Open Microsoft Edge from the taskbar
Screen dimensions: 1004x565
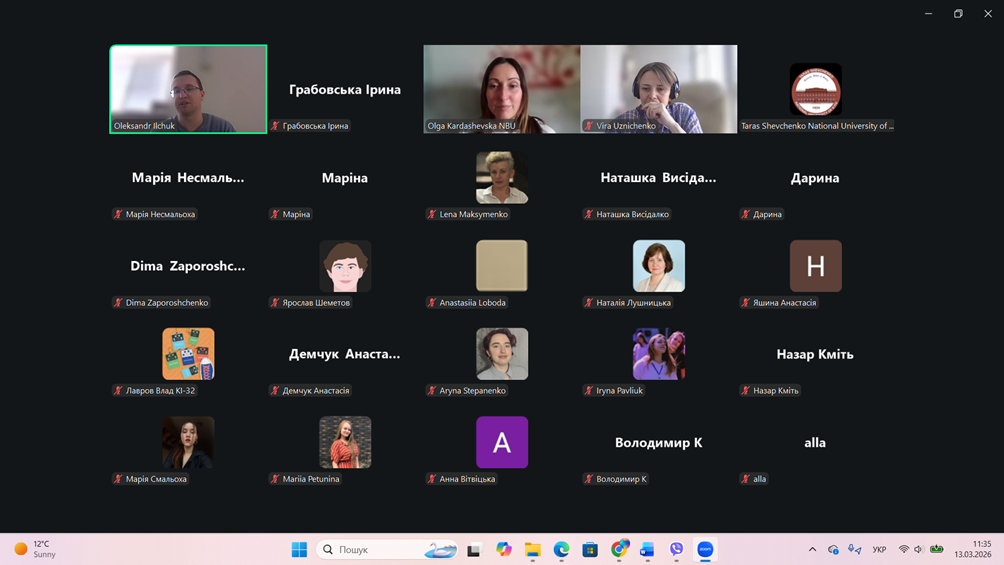click(x=562, y=549)
